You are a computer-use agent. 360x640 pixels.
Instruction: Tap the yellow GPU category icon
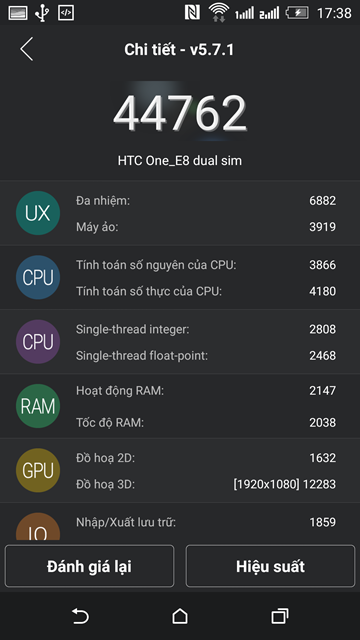click(x=38, y=470)
